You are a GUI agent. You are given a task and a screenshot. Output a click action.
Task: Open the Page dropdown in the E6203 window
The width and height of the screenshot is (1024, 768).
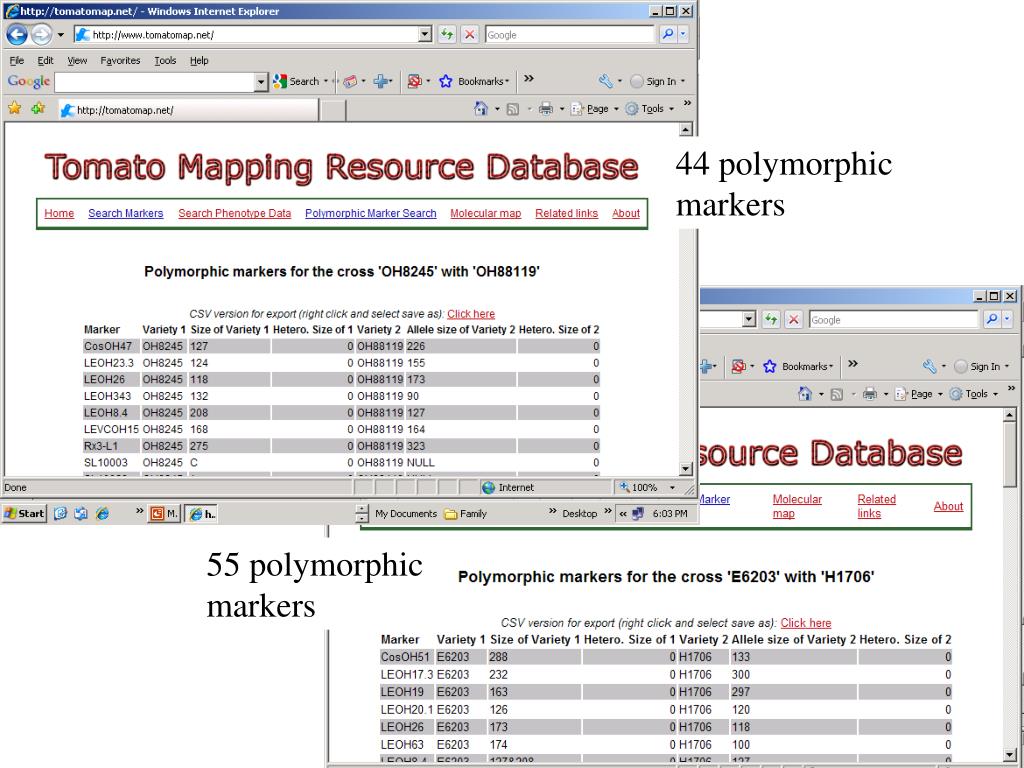point(918,394)
